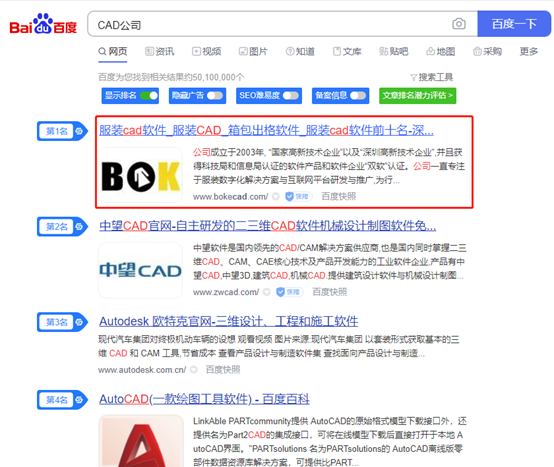The width and height of the screenshot is (554, 467).
Task: Click the icon beside 第1名 badge
Action: coord(79,131)
